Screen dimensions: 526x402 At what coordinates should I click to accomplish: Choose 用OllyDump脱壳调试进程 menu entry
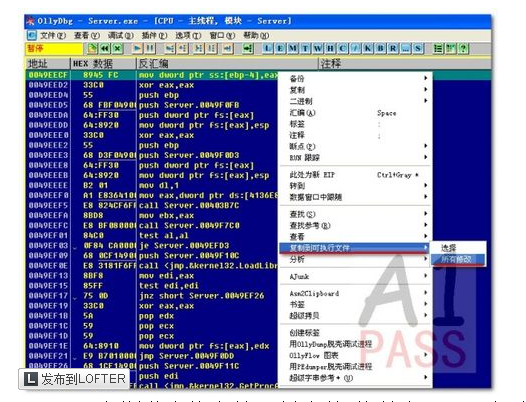point(356,344)
